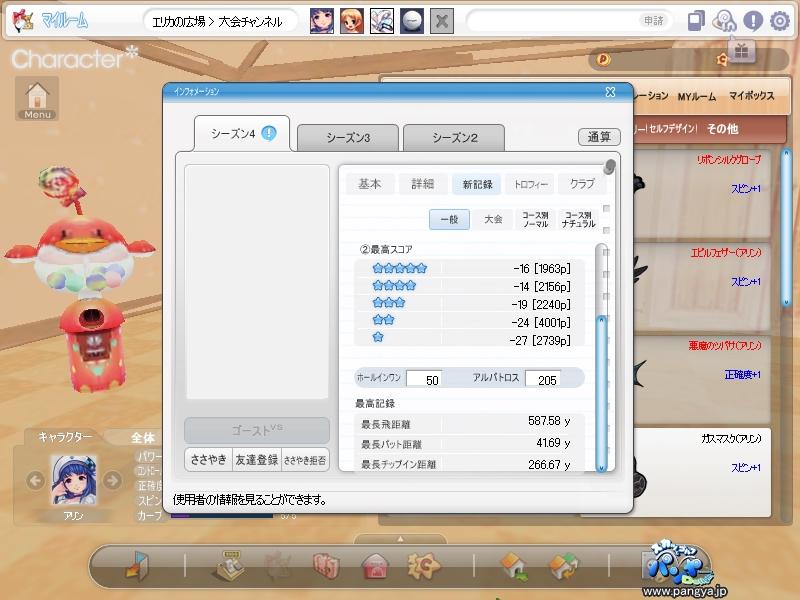The image size is (800, 600).
Task: Click the blue exclamation badge on Season 4
Action: tap(269, 133)
